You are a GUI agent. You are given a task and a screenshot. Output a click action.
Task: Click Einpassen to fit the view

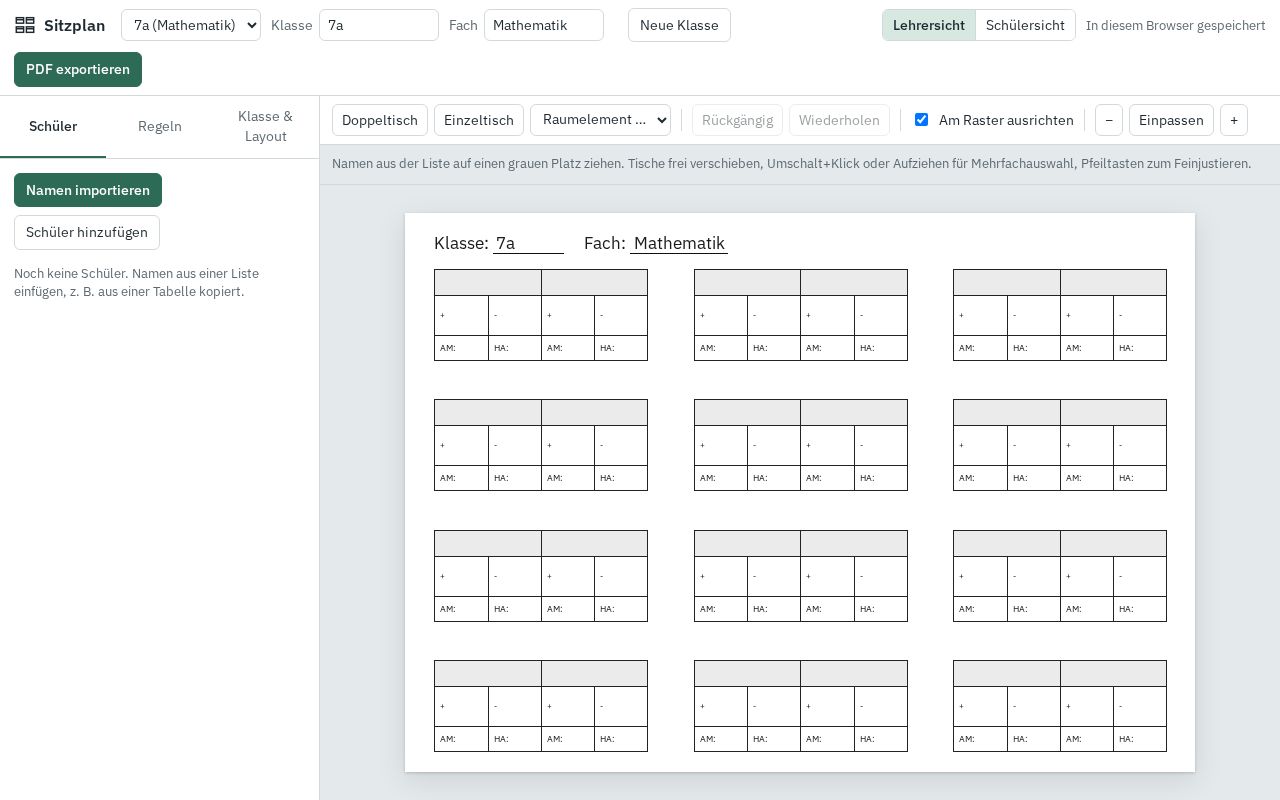1171,120
